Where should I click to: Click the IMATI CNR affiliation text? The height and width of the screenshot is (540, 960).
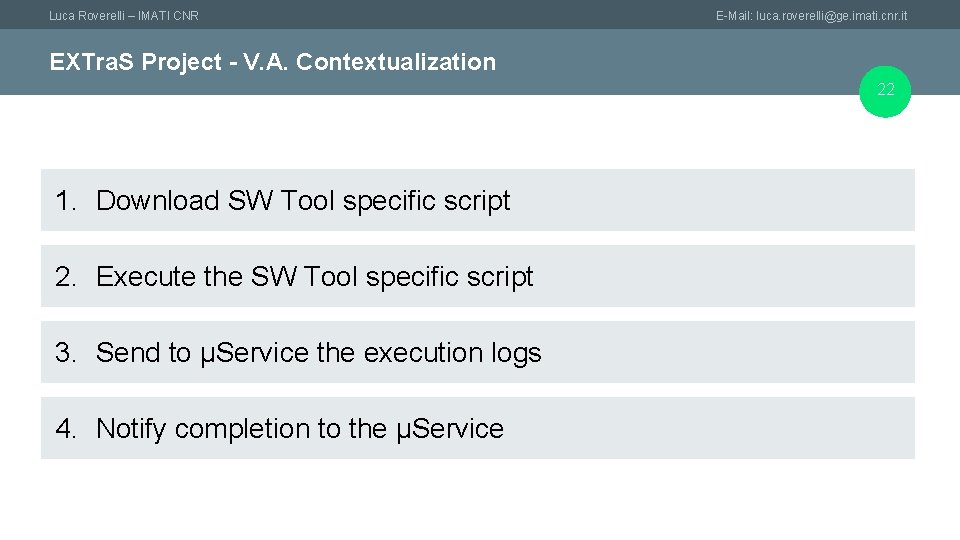pyautogui.click(x=168, y=15)
